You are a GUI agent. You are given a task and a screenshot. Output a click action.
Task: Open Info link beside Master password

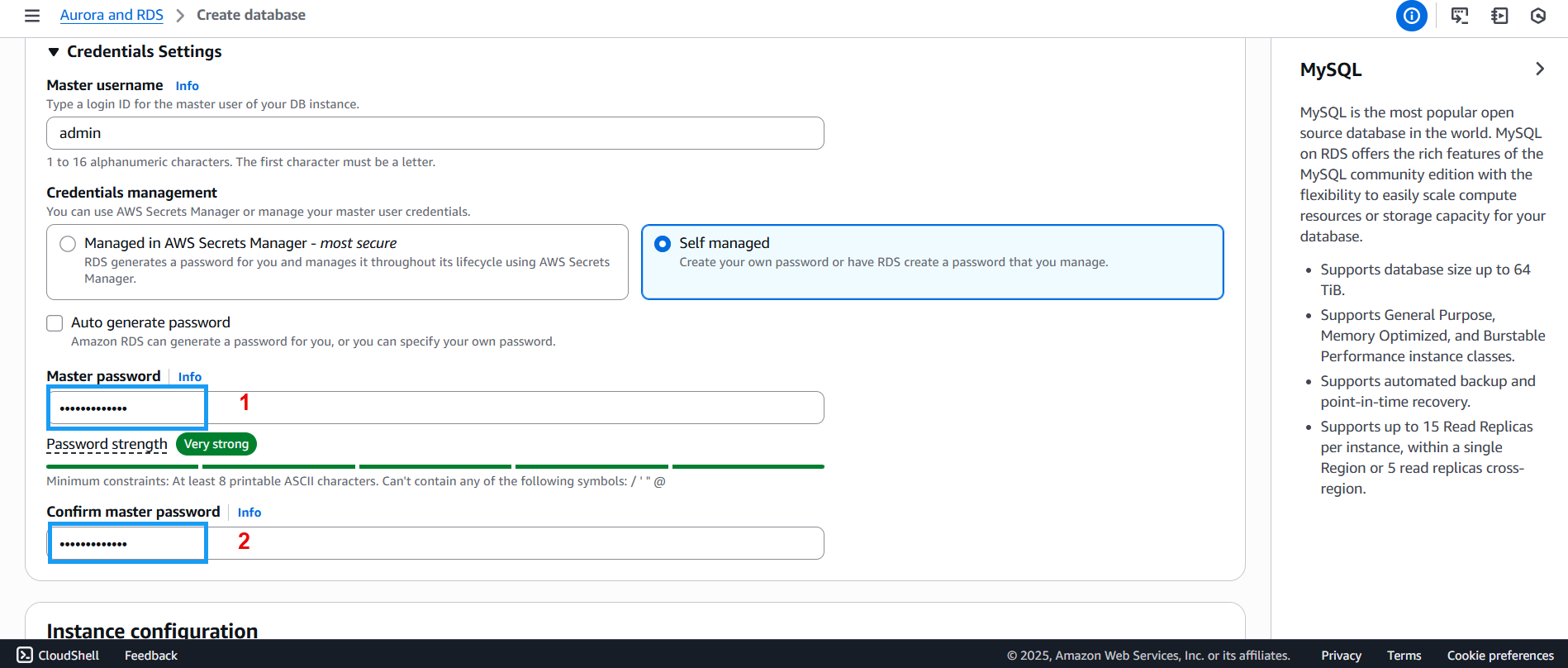click(190, 377)
